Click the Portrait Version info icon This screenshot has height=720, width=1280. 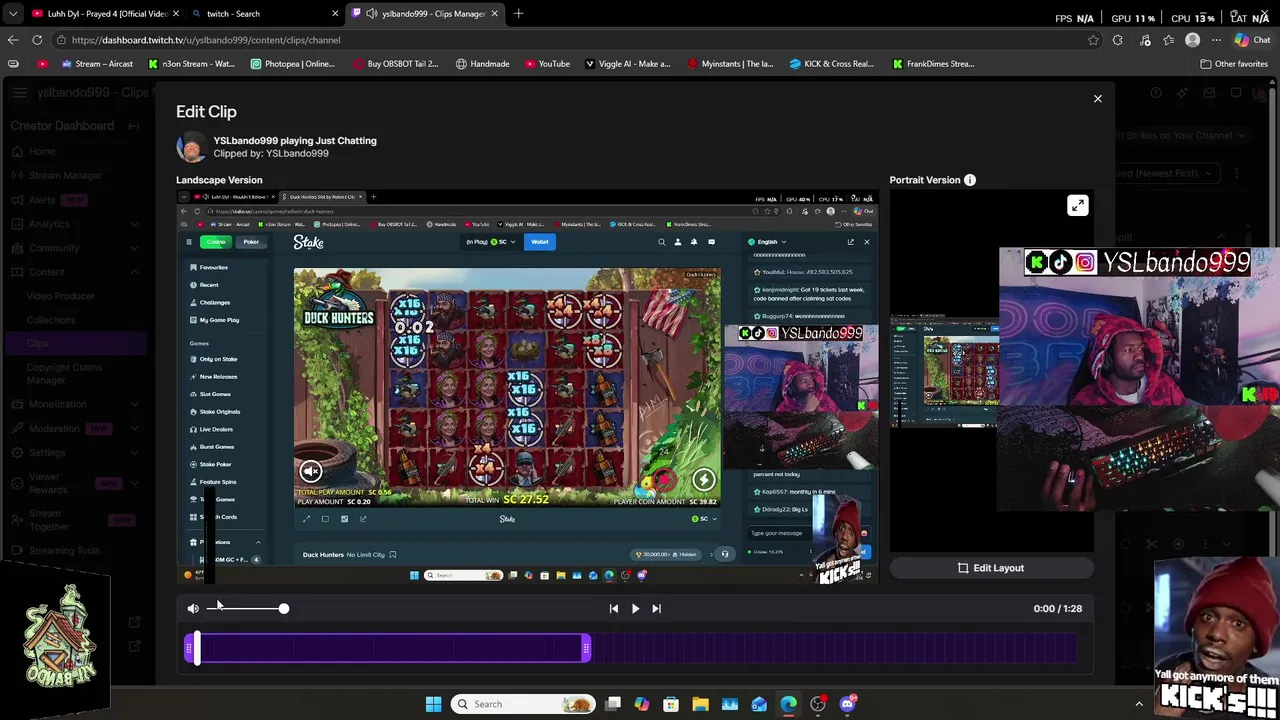pos(970,180)
